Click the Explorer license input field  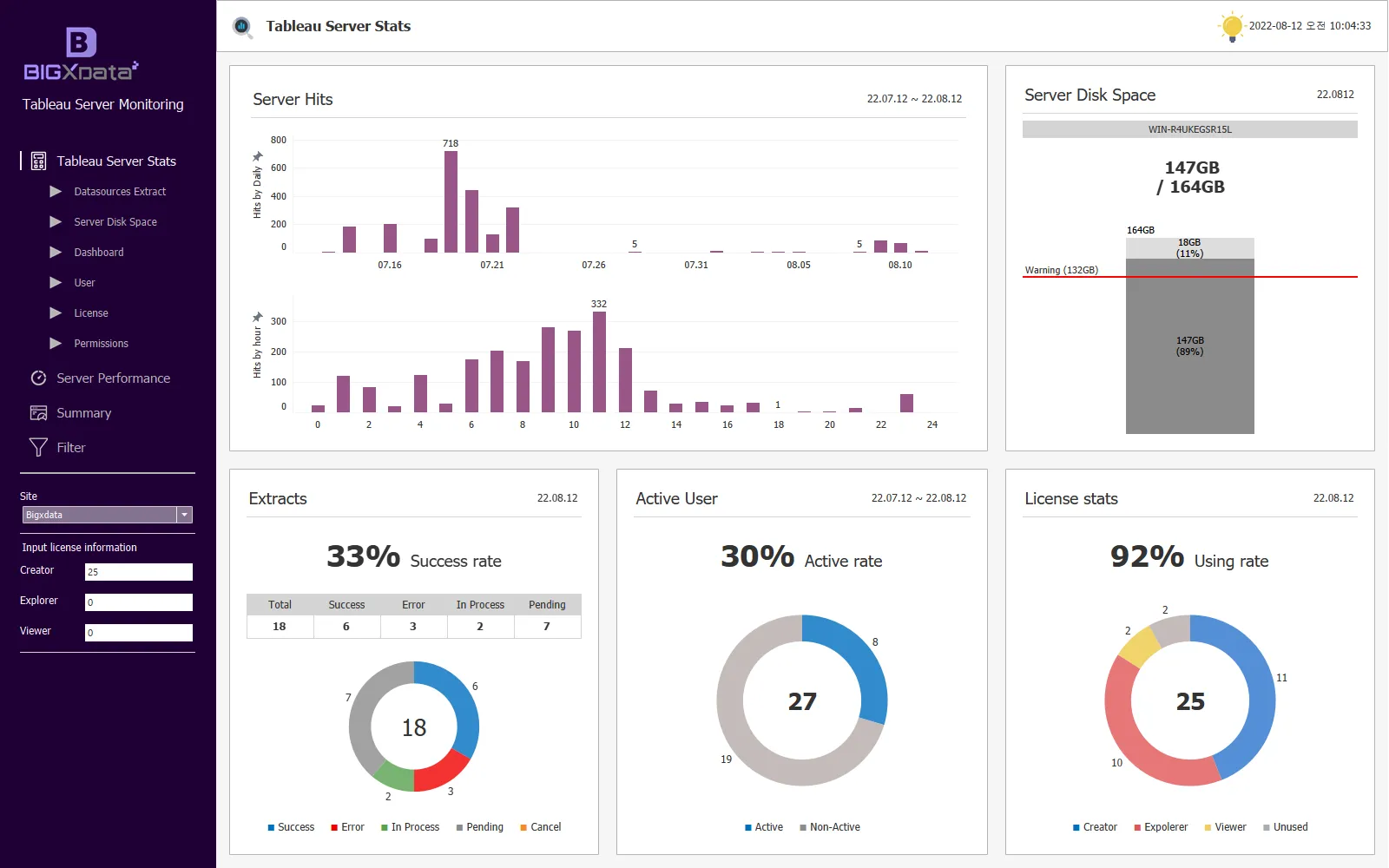pos(139,602)
